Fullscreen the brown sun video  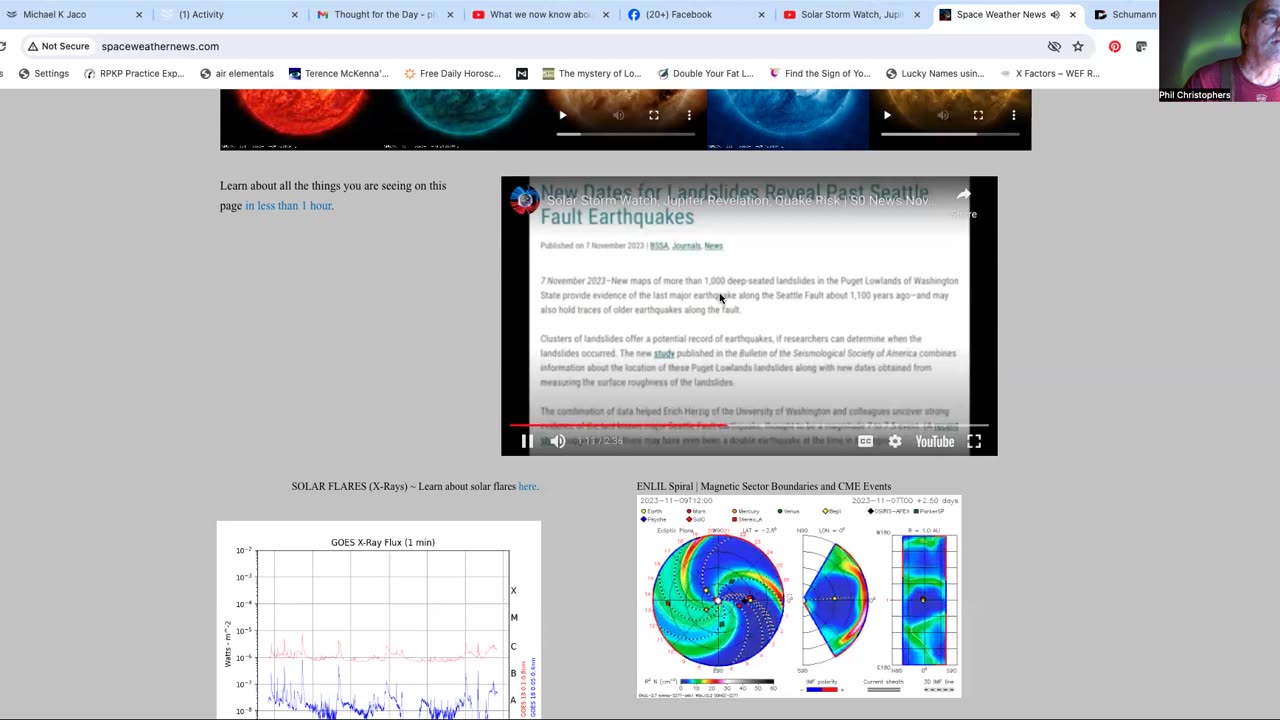[x=653, y=115]
